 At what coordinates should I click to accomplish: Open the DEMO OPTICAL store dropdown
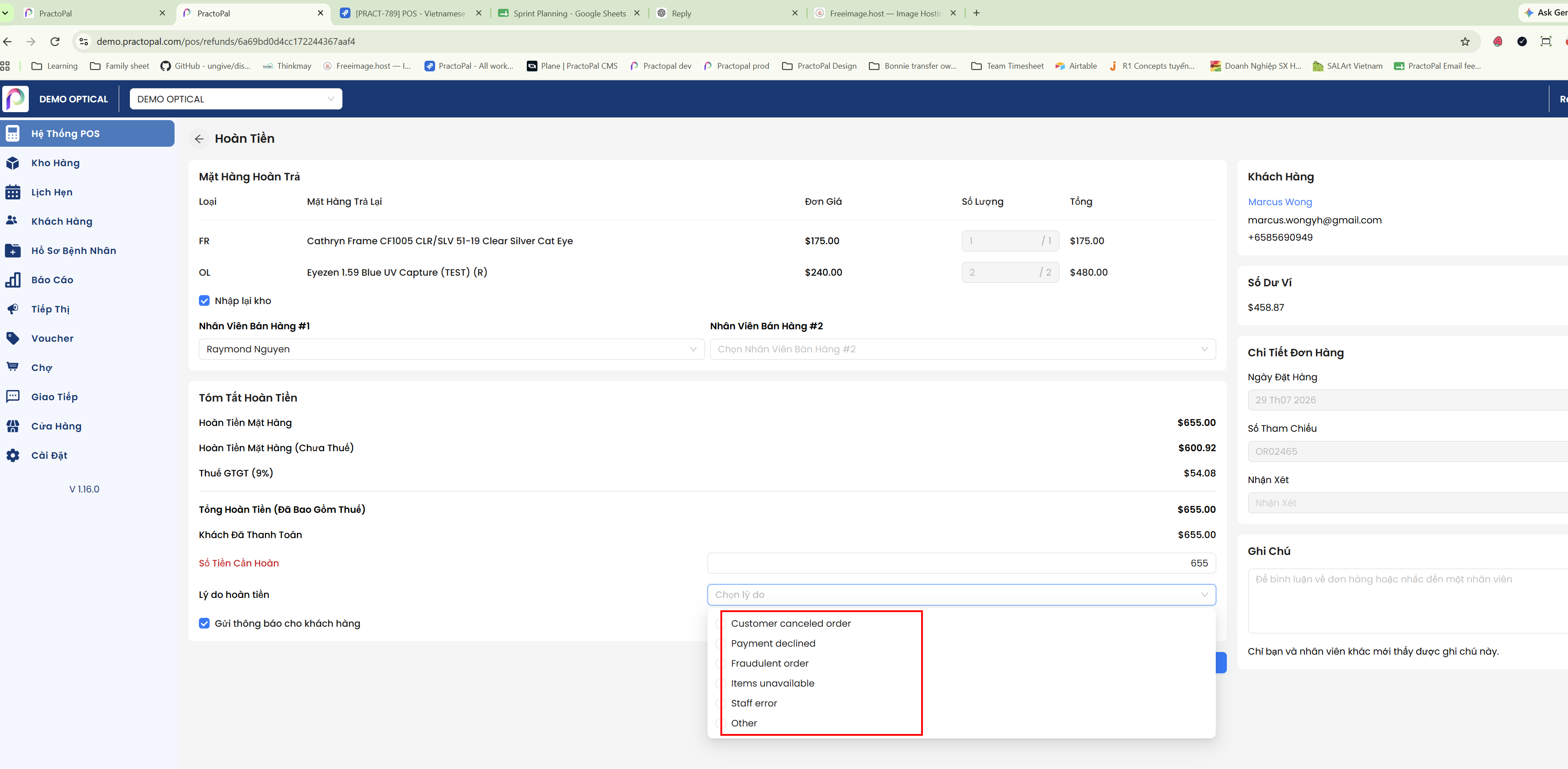point(236,99)
